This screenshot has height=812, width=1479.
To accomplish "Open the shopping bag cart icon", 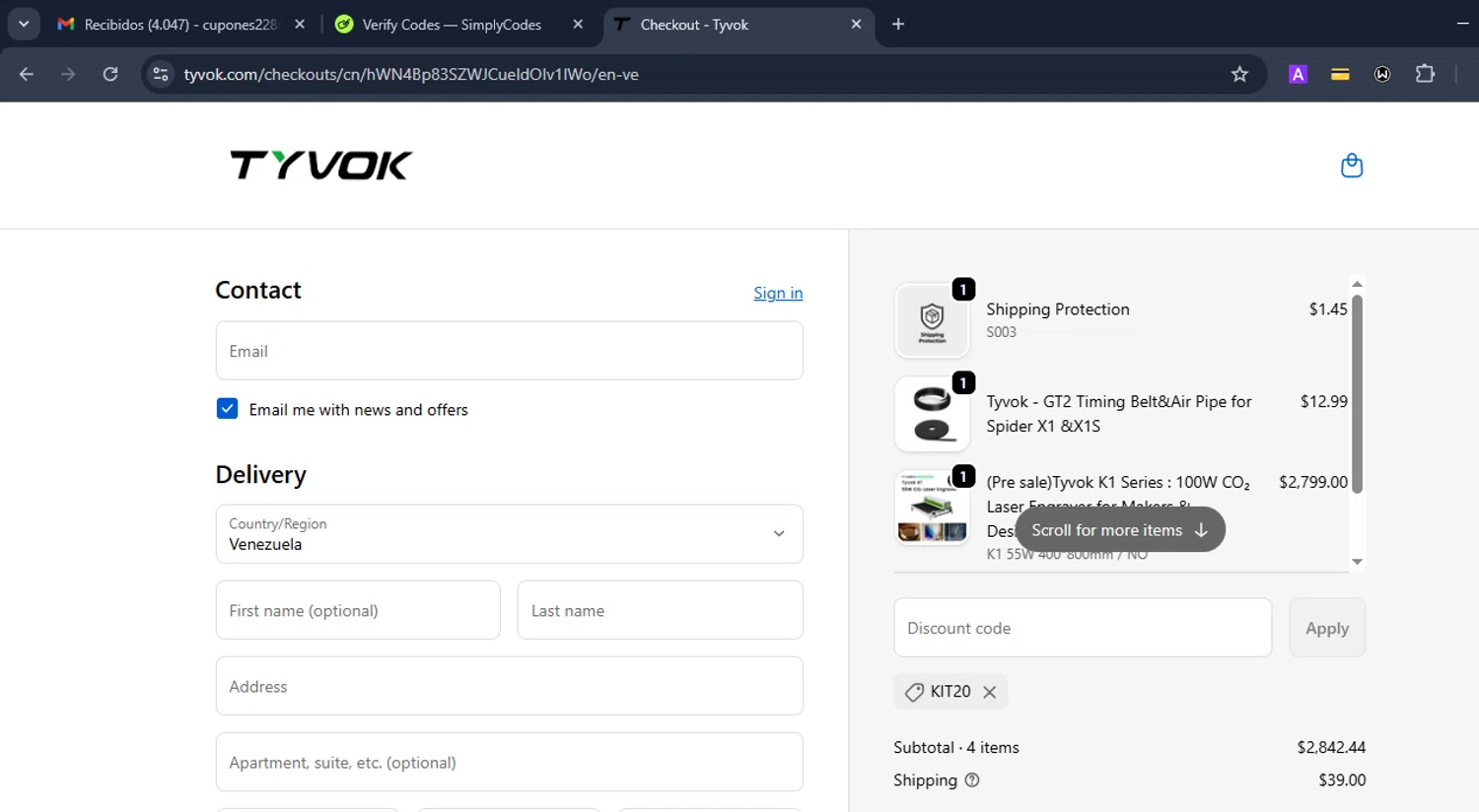I will pos(1352,166).
